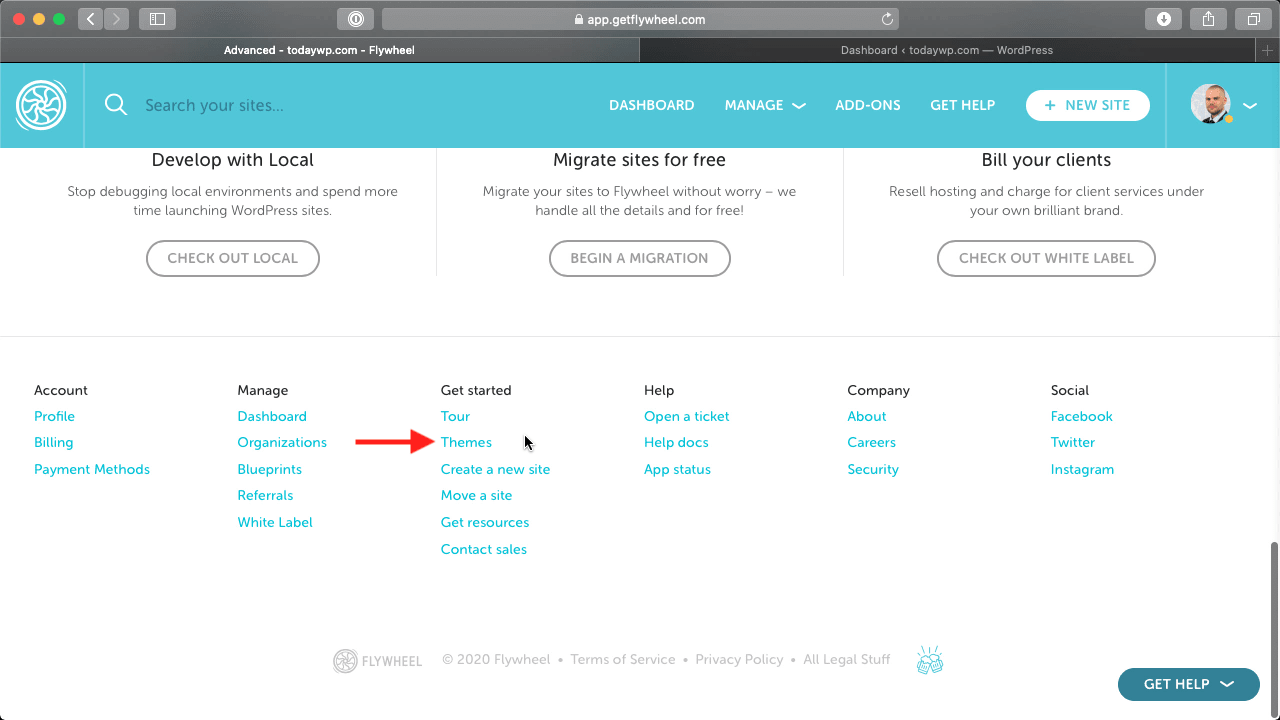Screen dimensions: 1280x720
Task: Open the Twitter link
Action: (1072, 442)
